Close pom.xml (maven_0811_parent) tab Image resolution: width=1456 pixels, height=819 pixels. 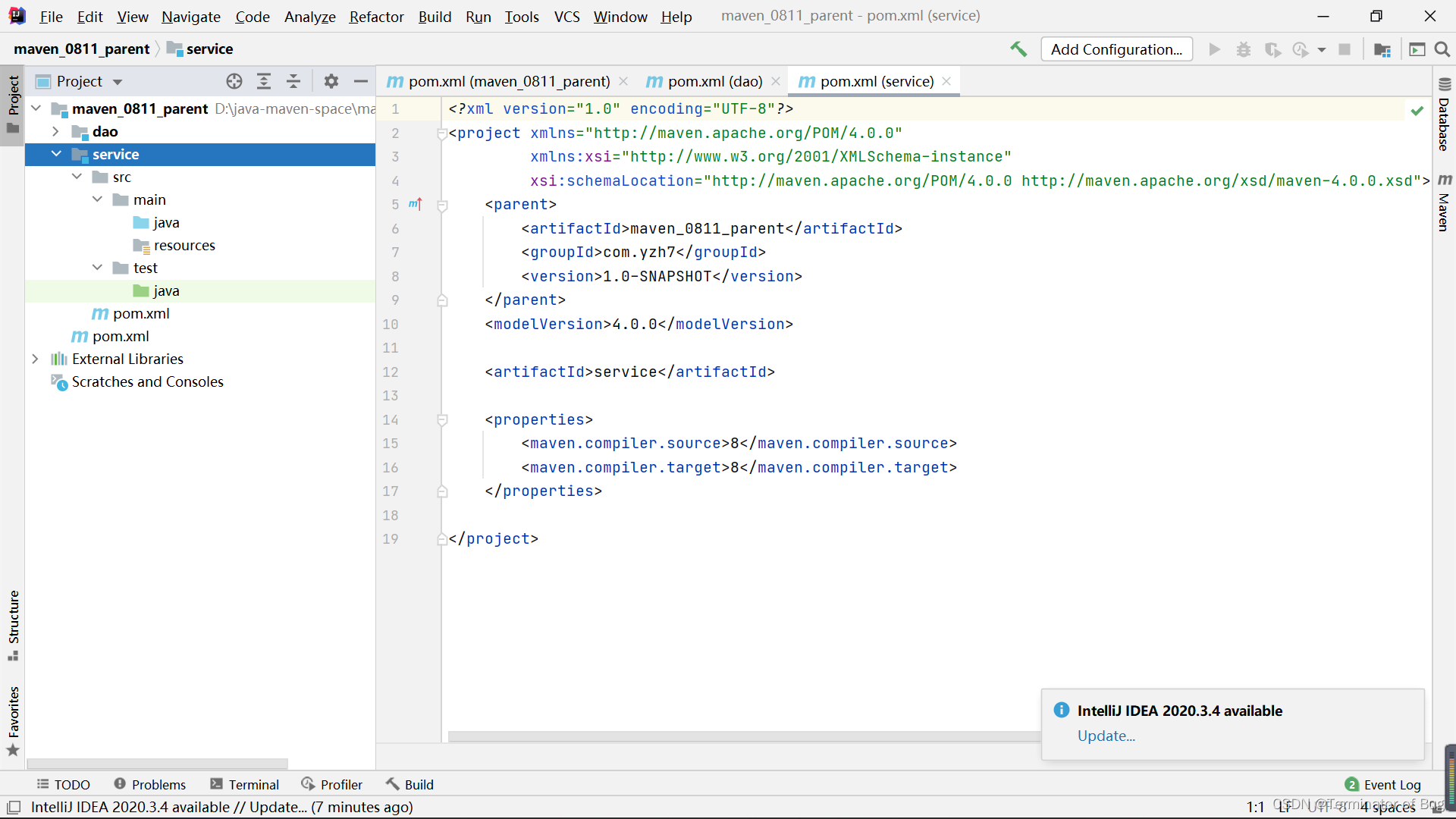click(x=623, y=81)
